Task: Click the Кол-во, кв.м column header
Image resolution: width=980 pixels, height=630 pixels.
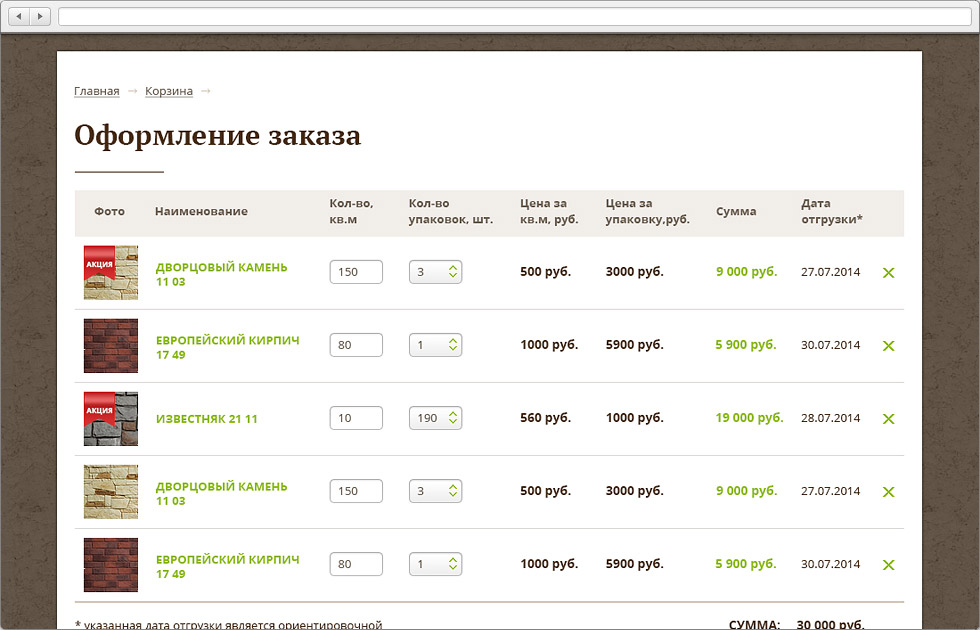Action: point(351,211)
